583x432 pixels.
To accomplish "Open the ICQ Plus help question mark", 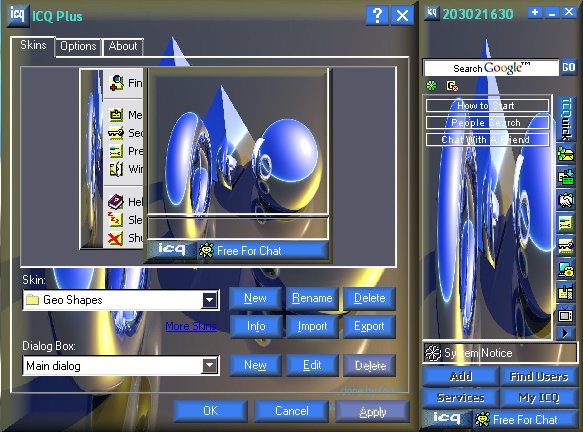I will (x=377, y=16).
